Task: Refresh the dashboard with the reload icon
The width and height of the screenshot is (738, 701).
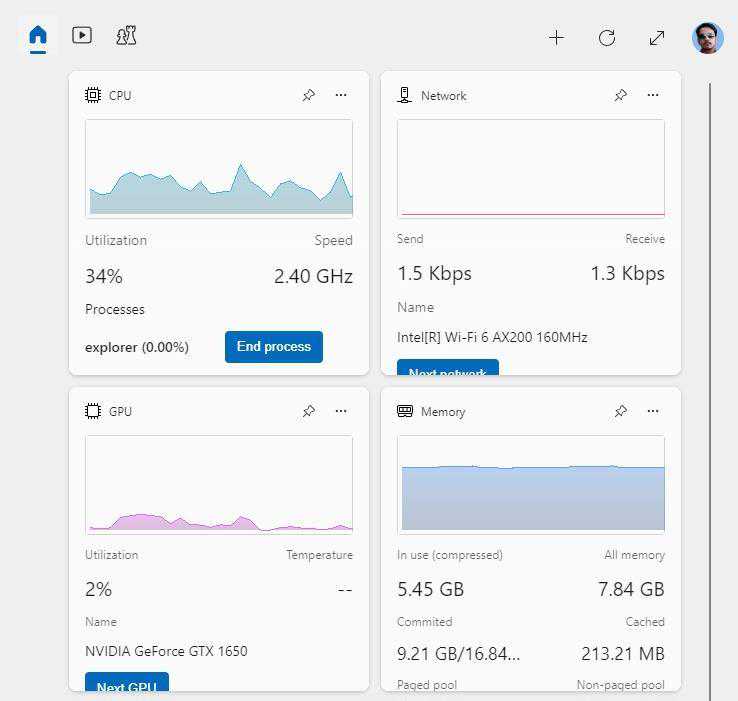Action: pos(607,38)
